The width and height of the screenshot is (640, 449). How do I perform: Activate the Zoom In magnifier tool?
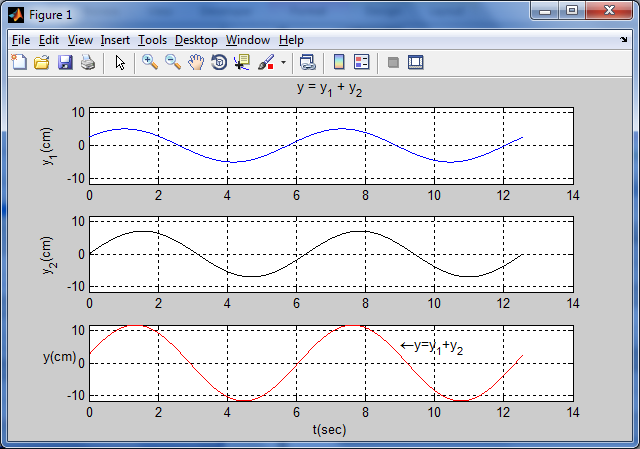click(150, 62)
